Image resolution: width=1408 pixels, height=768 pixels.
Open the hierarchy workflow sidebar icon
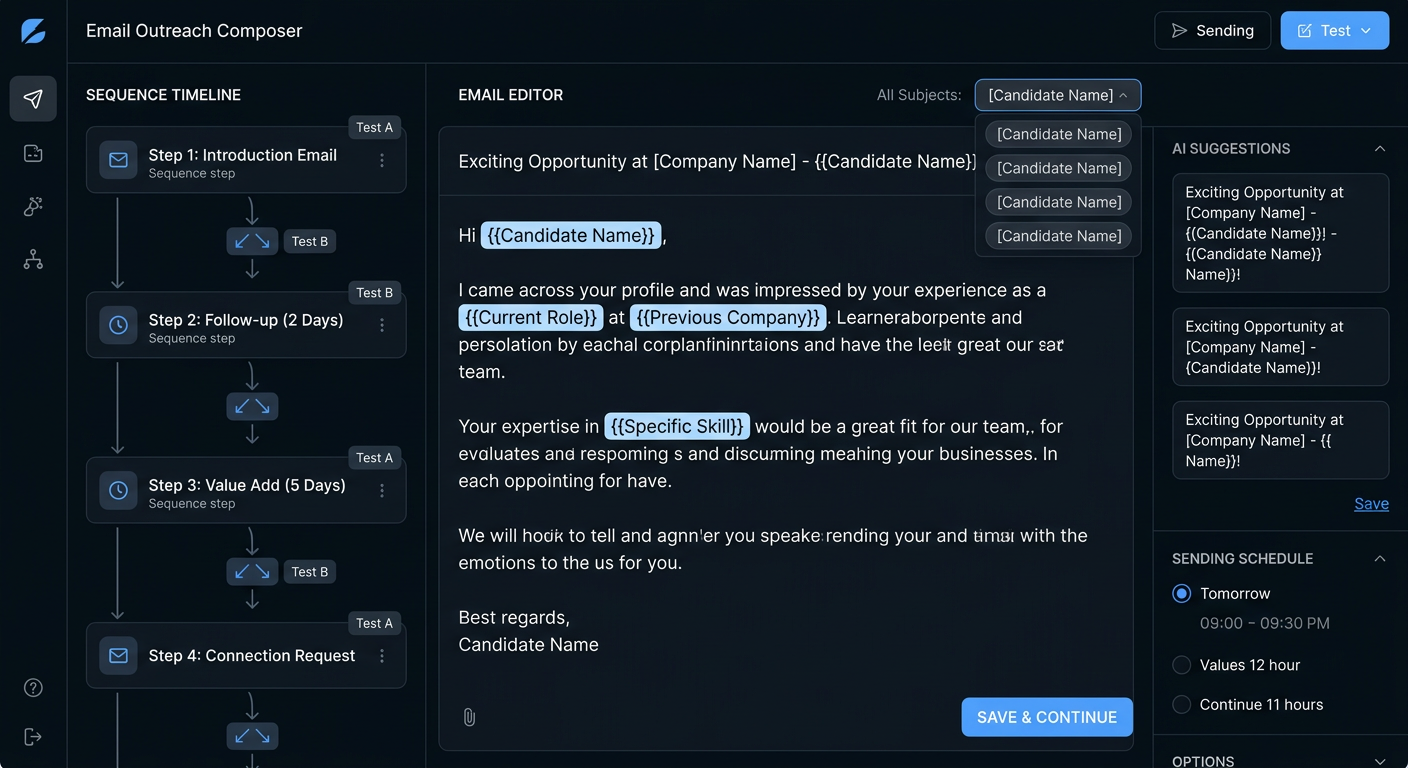click(x=33, y=260)
